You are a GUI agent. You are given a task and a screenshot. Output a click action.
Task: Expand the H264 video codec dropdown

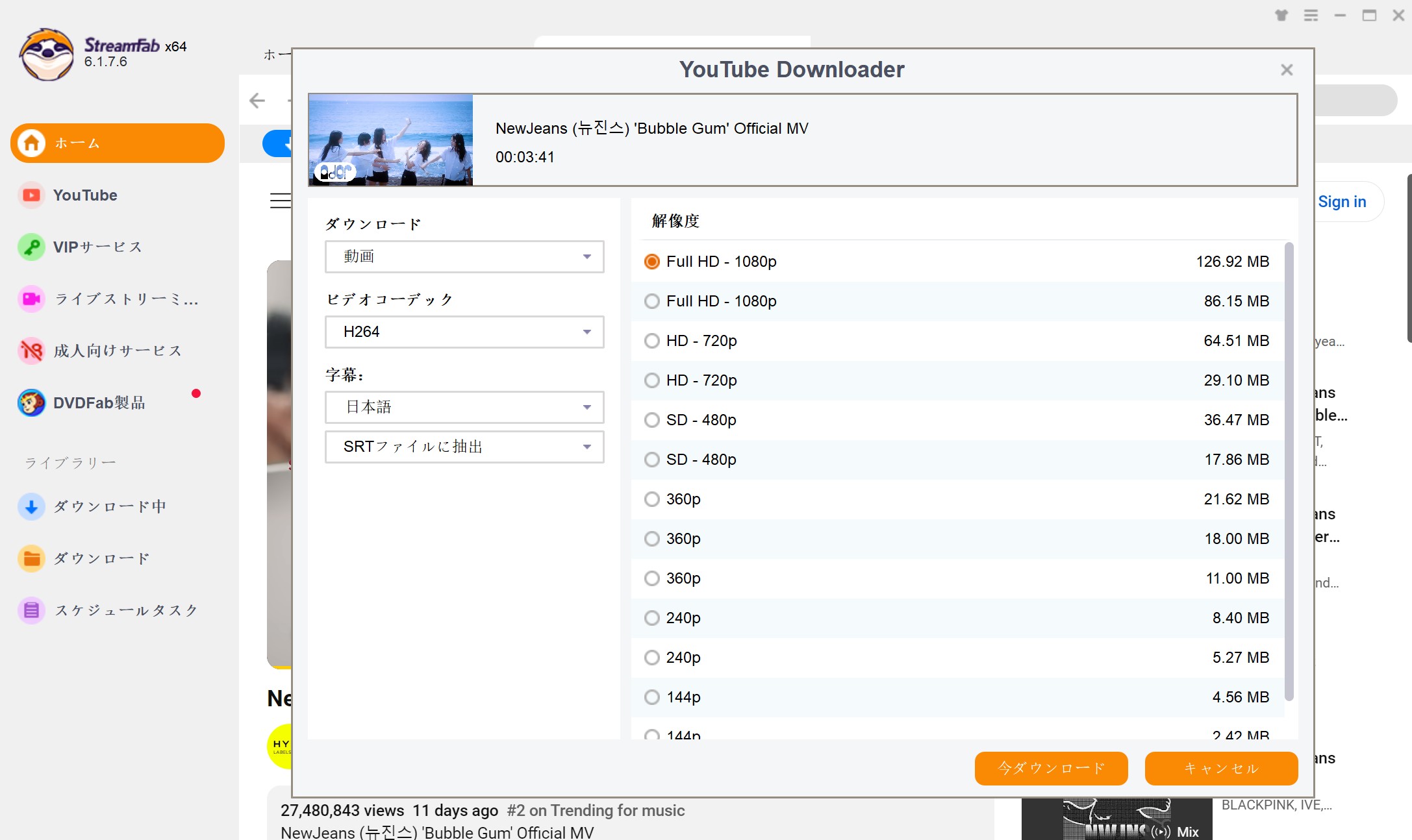464,332
